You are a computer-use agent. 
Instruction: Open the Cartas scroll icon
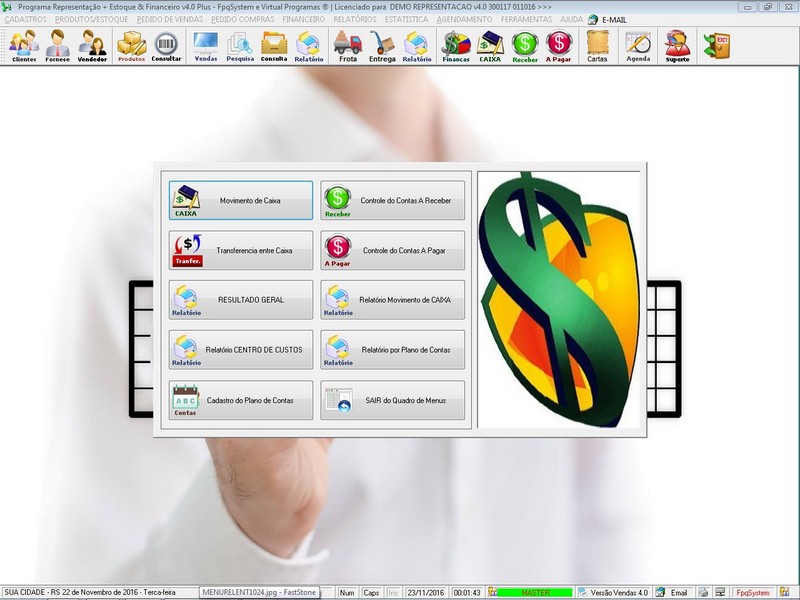click(x=597, y=46)
